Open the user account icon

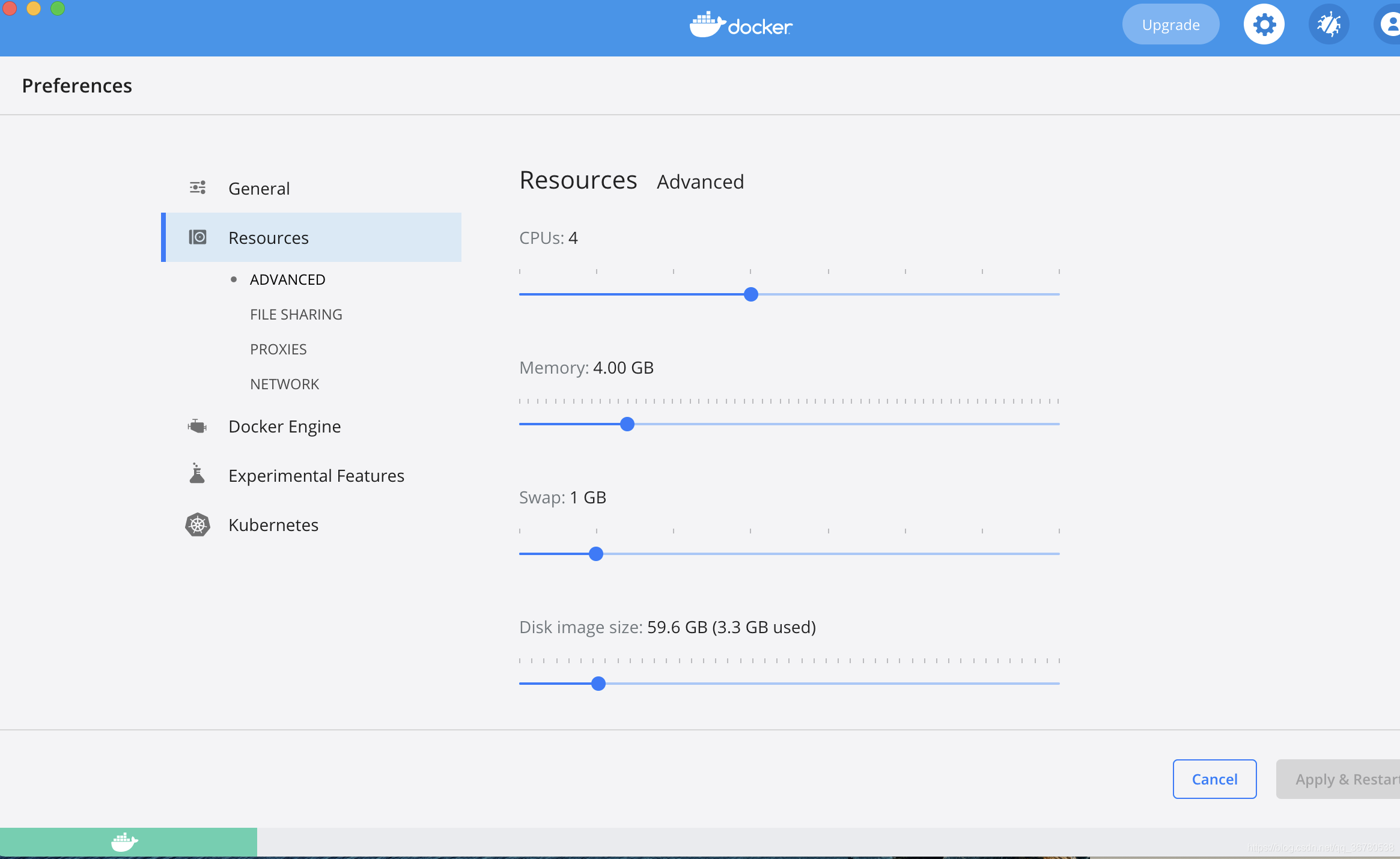1390,25
